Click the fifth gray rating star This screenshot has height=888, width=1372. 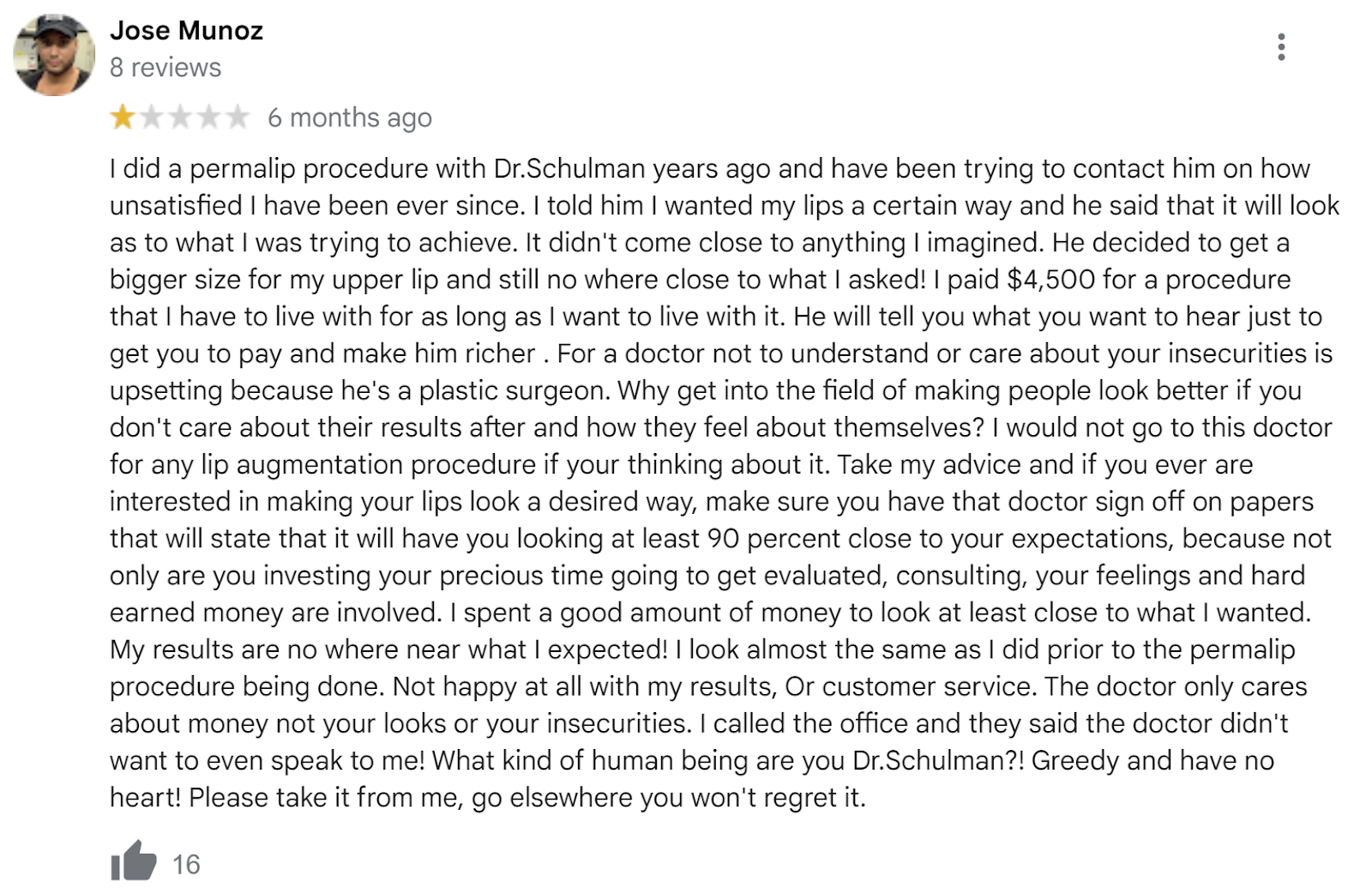click(237, 117)
